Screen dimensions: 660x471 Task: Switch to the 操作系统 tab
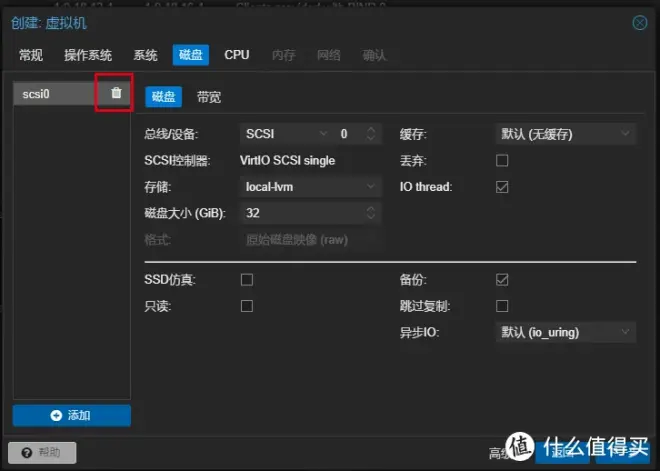point(88,55)
